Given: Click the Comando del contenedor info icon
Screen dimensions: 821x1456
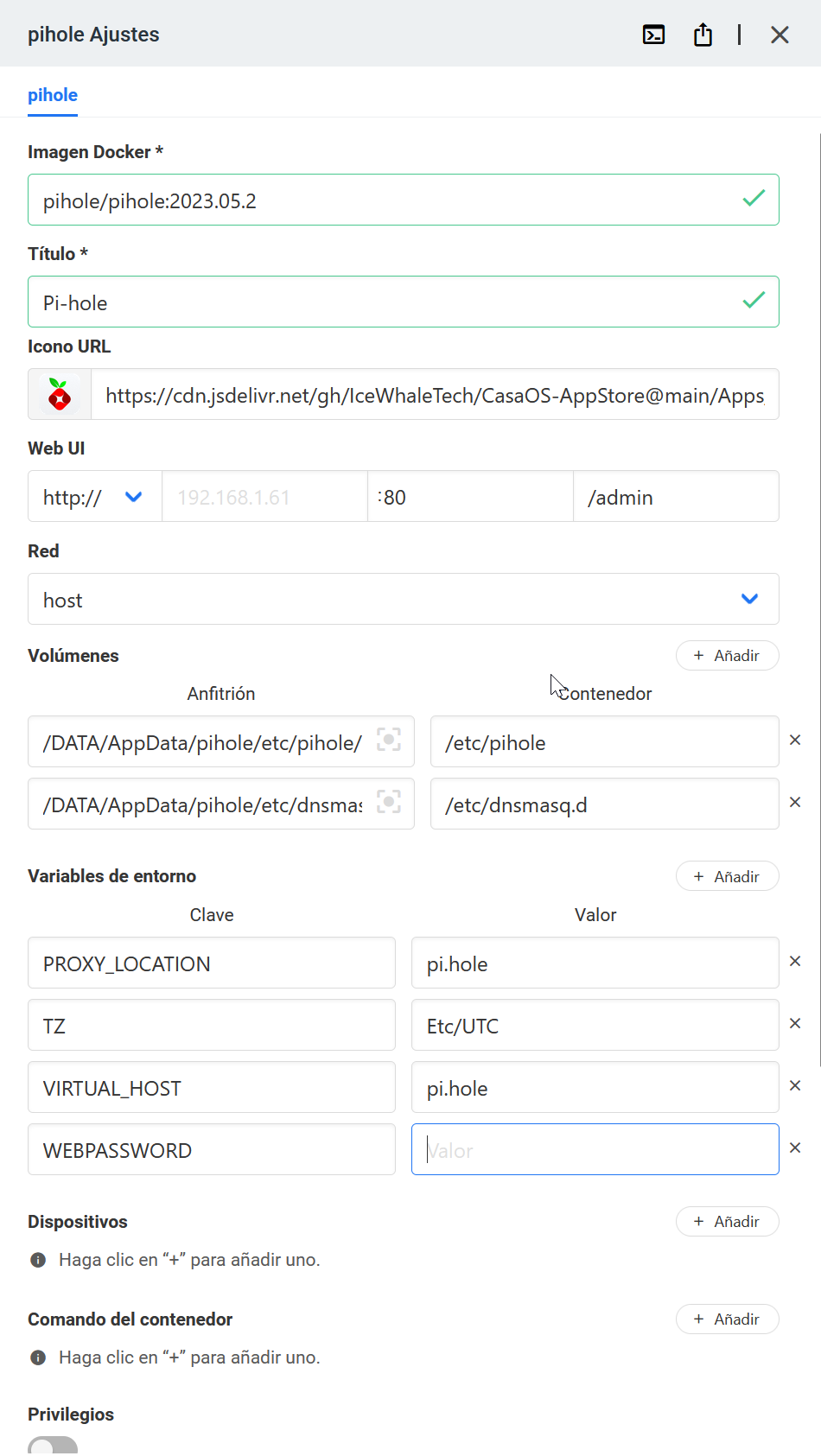Looking at the screenshot, I should (x=38, y=1357).
